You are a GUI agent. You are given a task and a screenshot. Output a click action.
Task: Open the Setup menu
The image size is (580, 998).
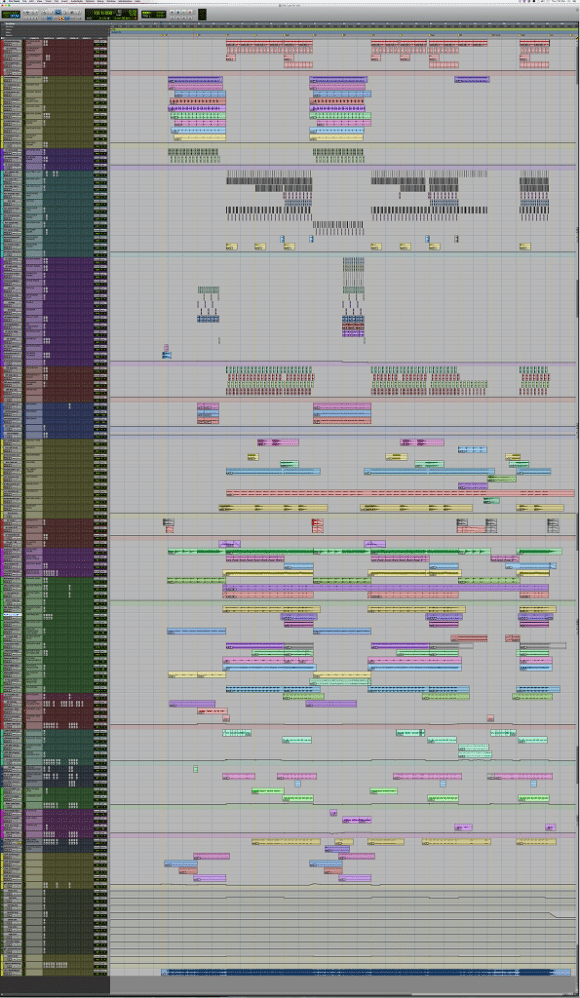pyautogui.click(x=101, y=2)
